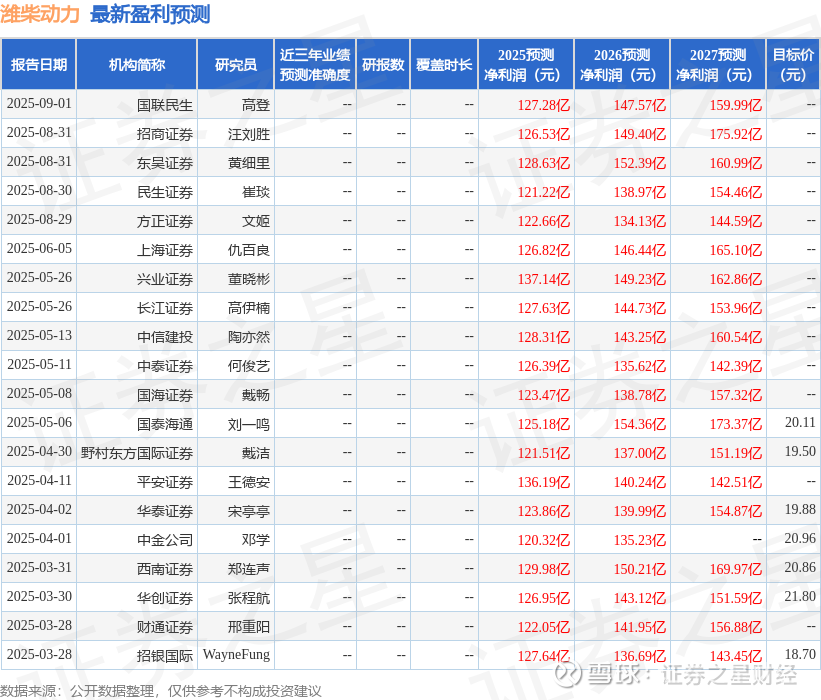Click the 研报数 column header
This screenshot has height=700, width=821.
(383, 64)
